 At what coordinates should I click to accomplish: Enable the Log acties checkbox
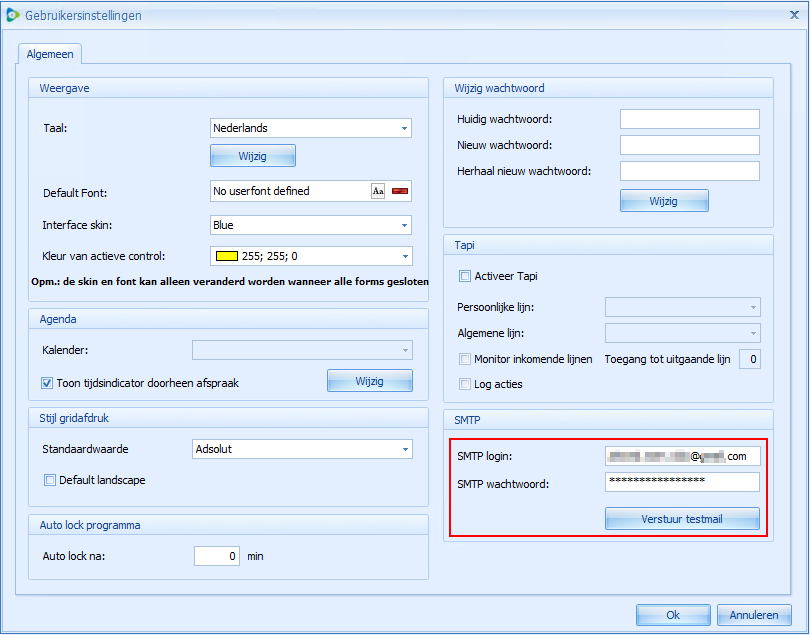click(465, 384)
